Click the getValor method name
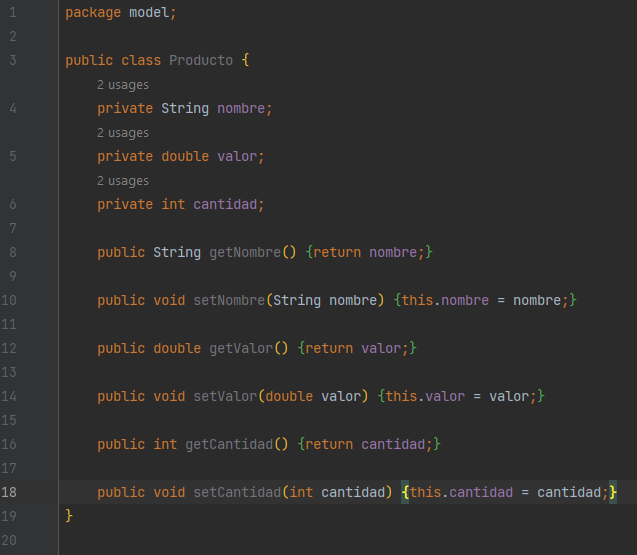637x555 pixels. (241, 348)
